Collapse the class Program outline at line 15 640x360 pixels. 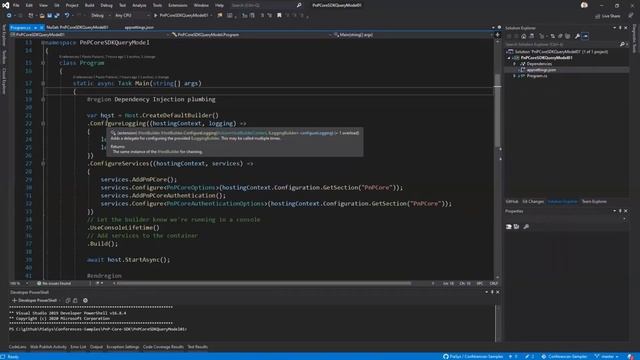coord(43,63)
